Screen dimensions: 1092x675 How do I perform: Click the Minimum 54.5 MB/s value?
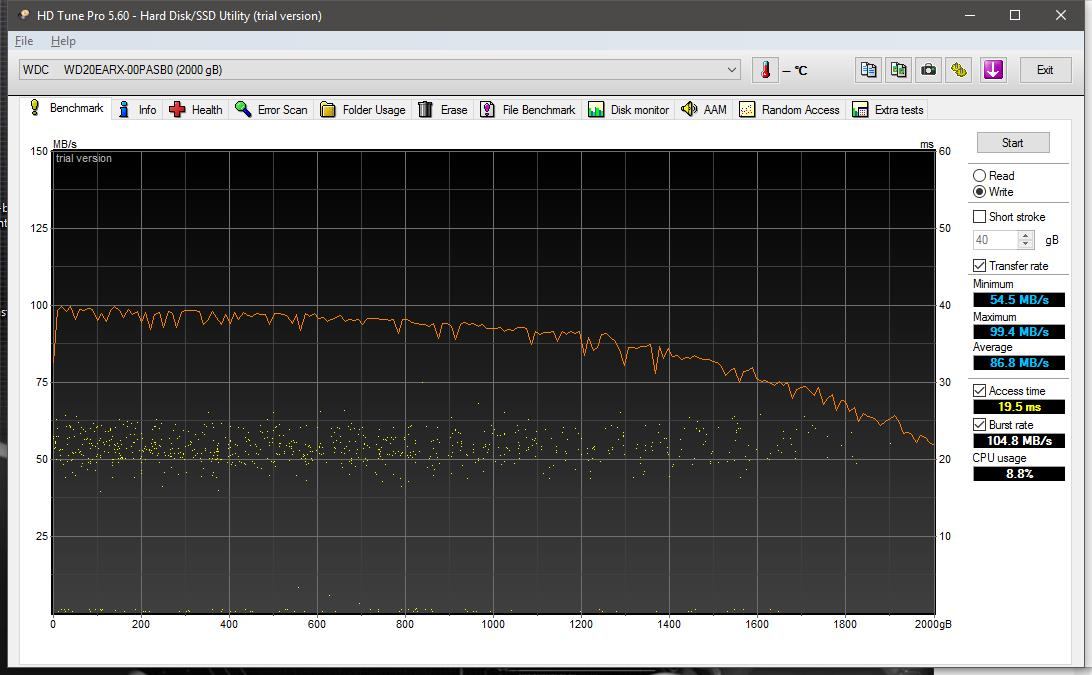coord(1019,300)
